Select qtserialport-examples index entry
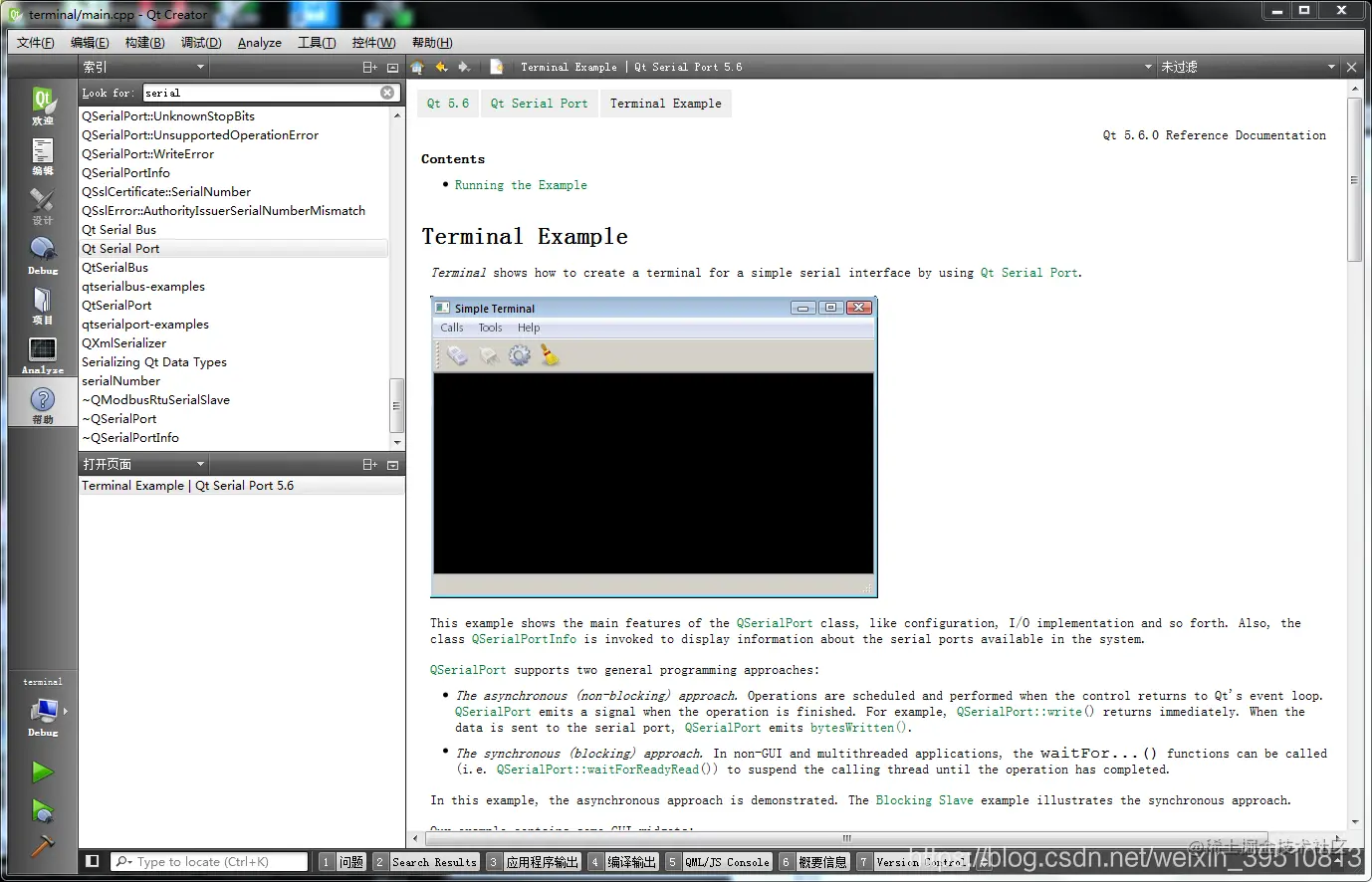Viewport: 1372px width, 882px height. coord(234,325)
